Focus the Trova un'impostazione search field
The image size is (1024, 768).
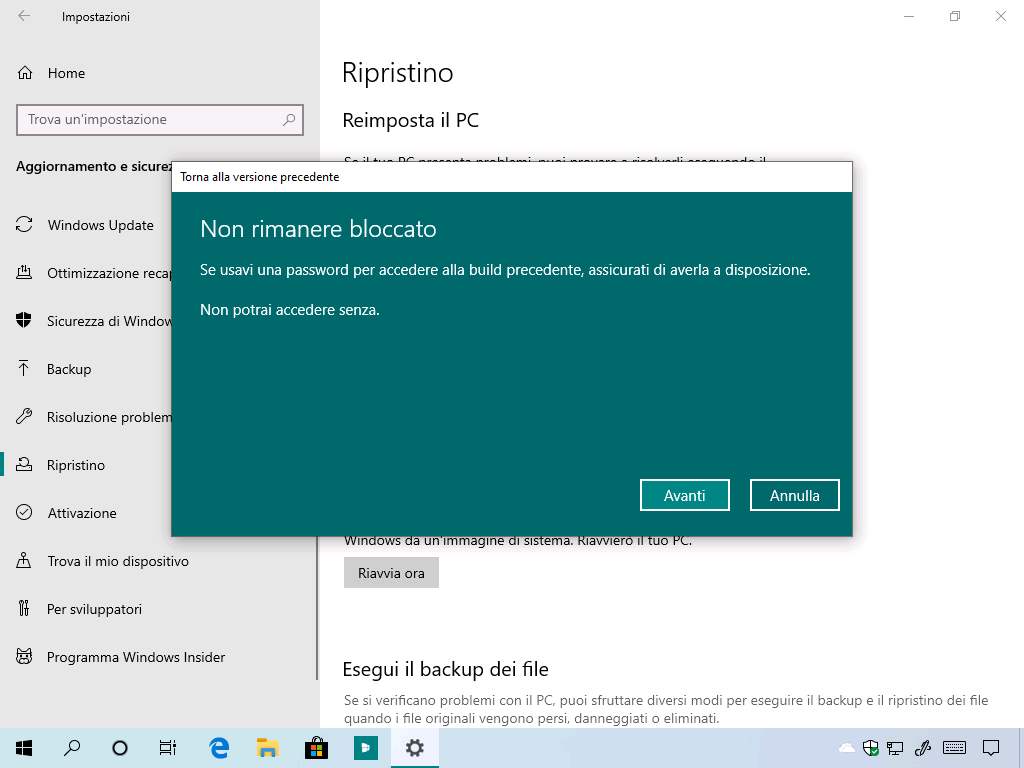tap(160, 120)
